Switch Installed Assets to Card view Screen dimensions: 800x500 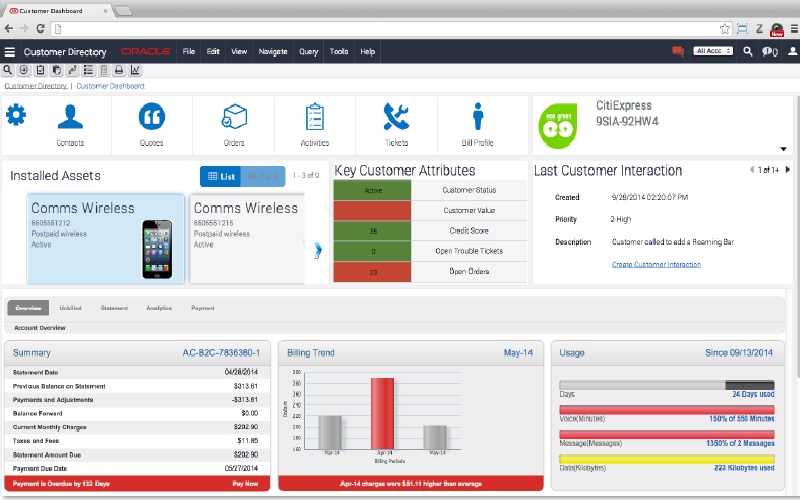click(263, 177)
